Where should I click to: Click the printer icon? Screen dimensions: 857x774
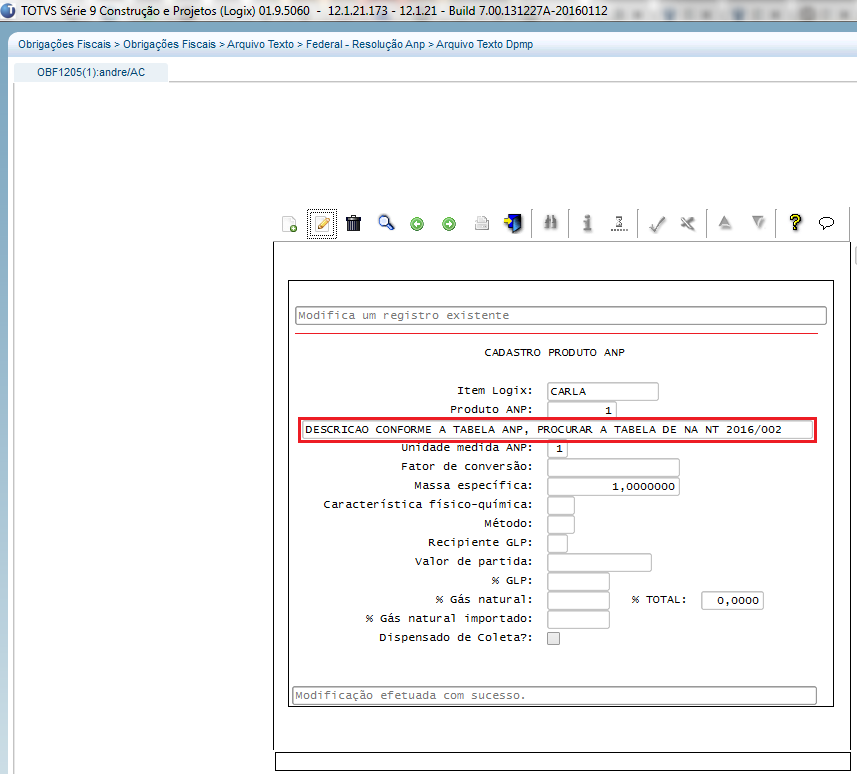pos(482,224)
